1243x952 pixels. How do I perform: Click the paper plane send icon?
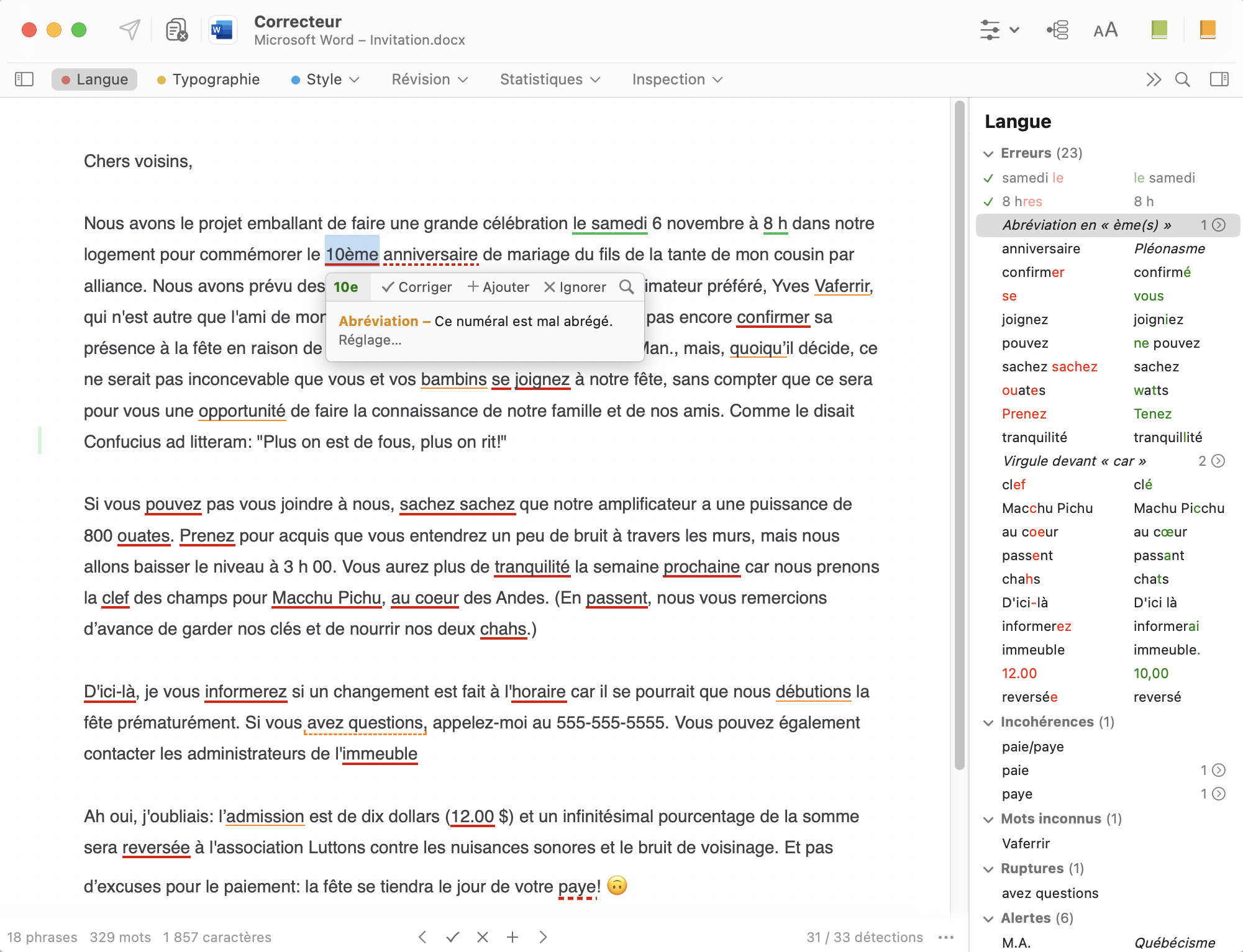[x=129, y=29]
